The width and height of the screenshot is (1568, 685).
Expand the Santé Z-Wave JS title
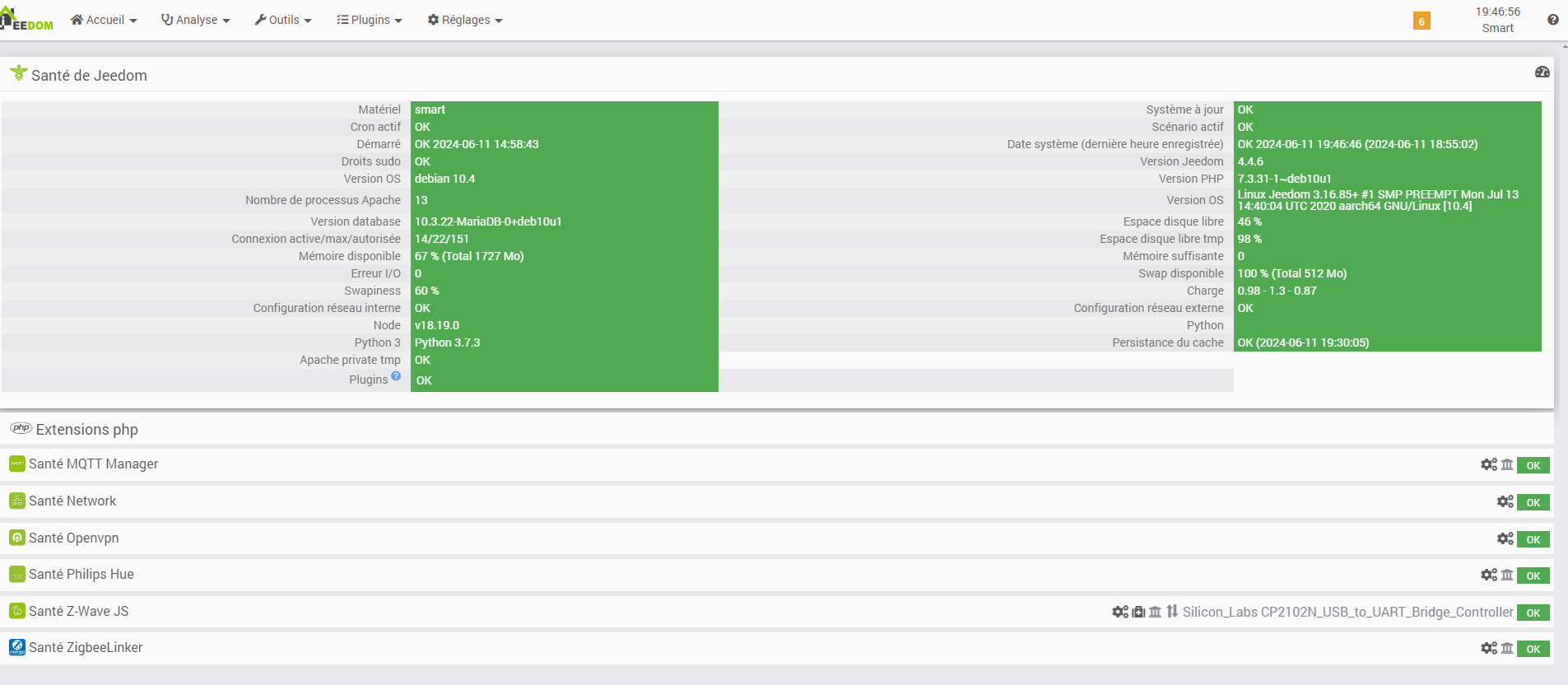pos(79,611)
